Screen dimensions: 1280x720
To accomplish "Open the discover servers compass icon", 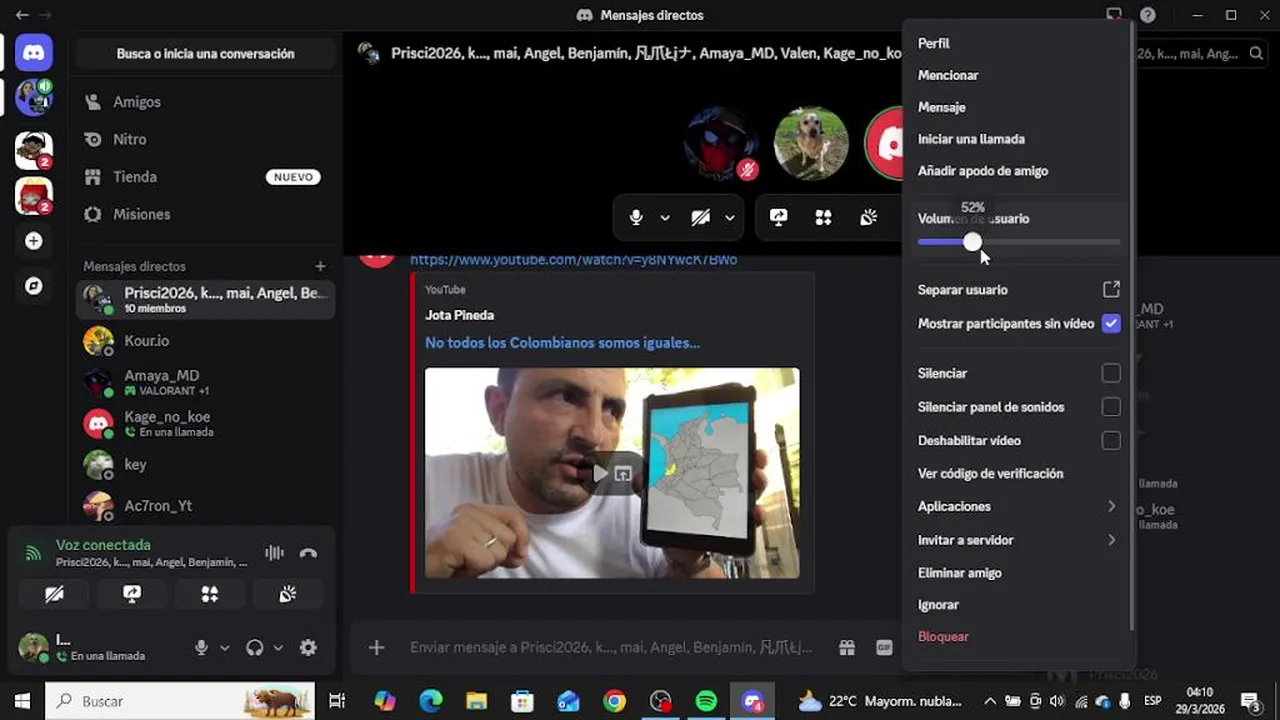I will coord(34,286).
